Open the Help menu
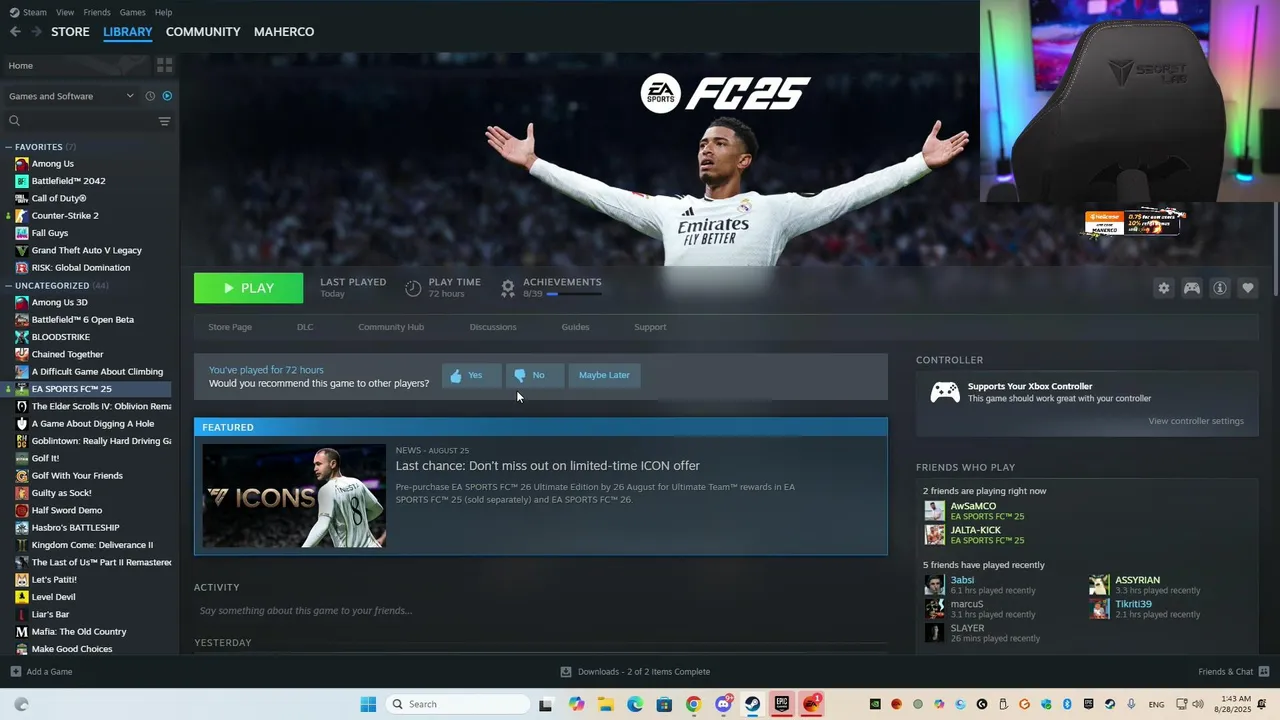Image resolution: width=1280 pixels, height=720 pixels. coord(163,12)
